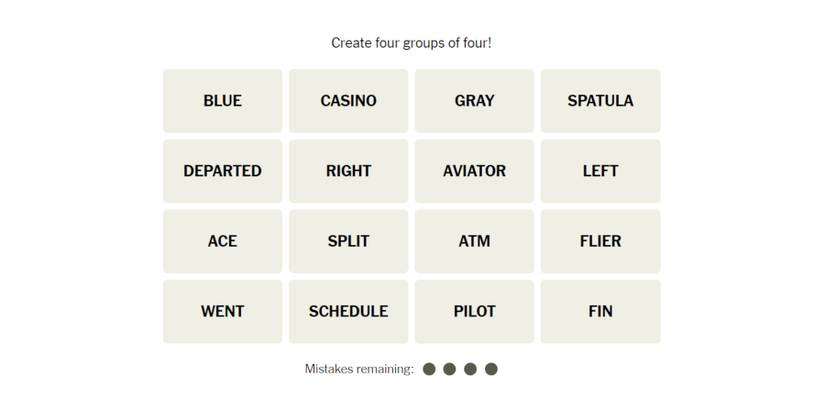Pick the ATM tile
This screenshot has height=413, width=825.
tap(474, 241)
